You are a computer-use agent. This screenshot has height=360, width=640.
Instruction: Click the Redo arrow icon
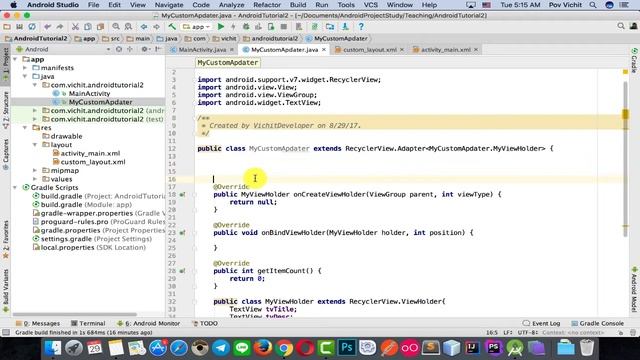[60, 27]
